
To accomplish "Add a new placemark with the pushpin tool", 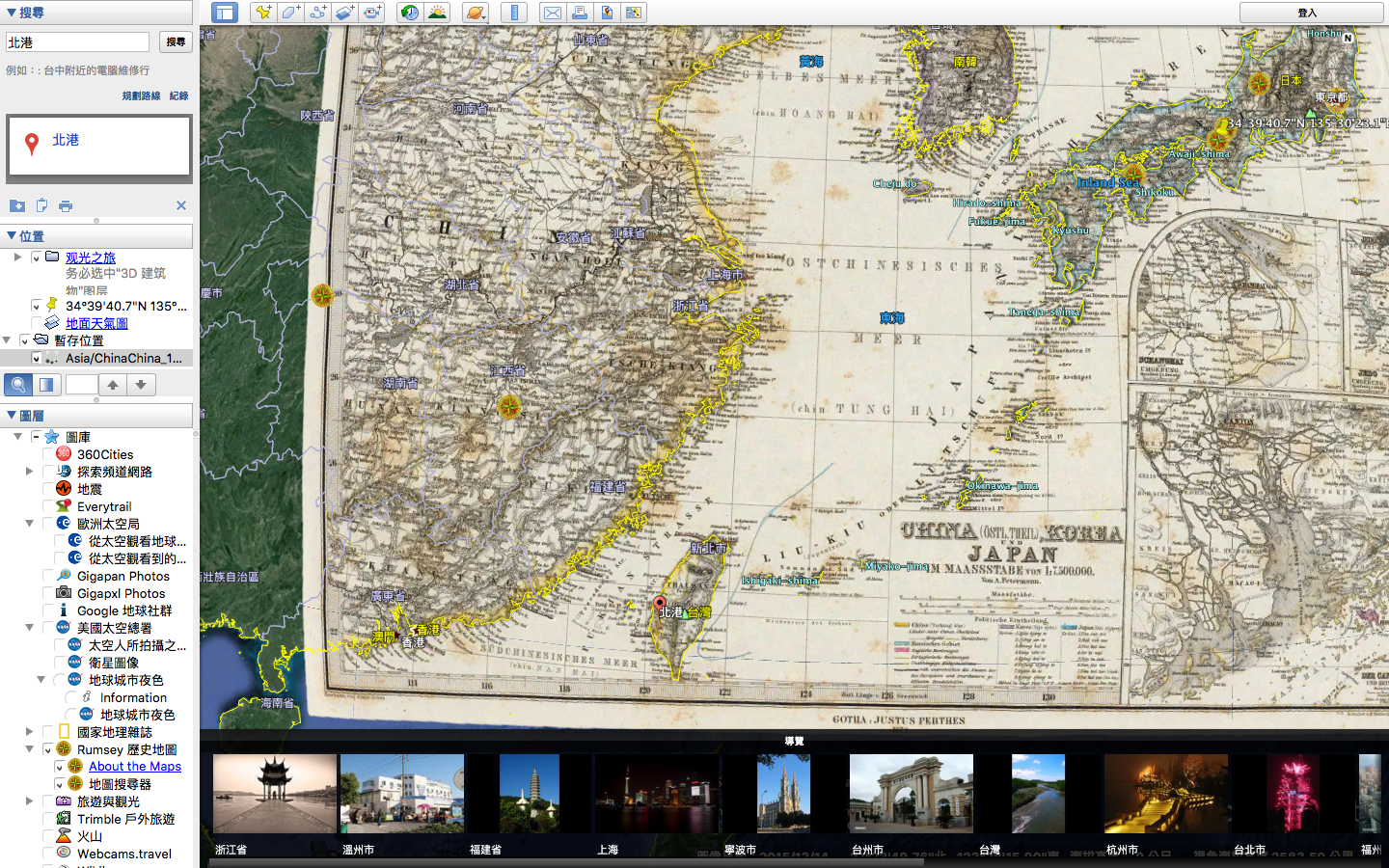I will click(262, 13).
